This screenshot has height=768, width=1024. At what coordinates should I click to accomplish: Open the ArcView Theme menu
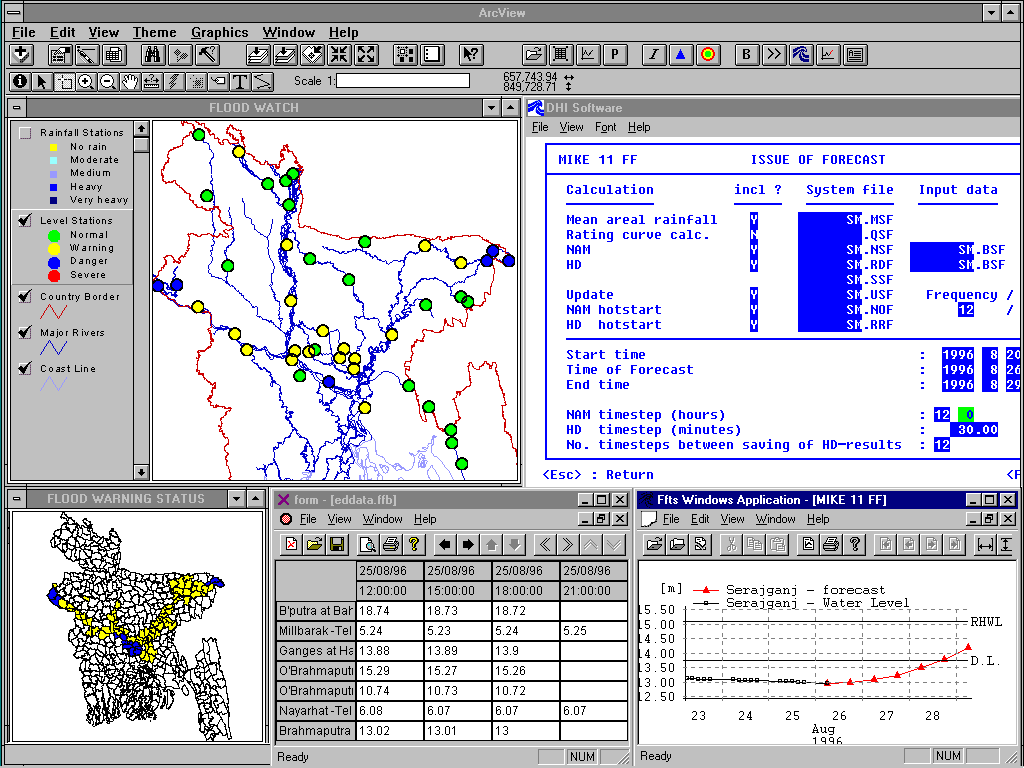pos(155,33)
